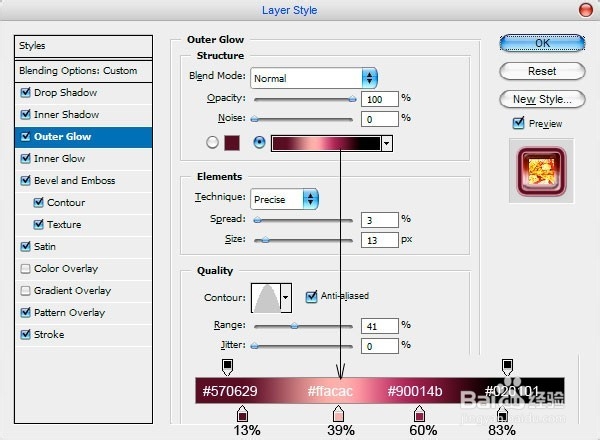The image size is (600, 440).
Task: Toggle Bevel and Emboss checkbox
Action: click(x=25, y=180)
